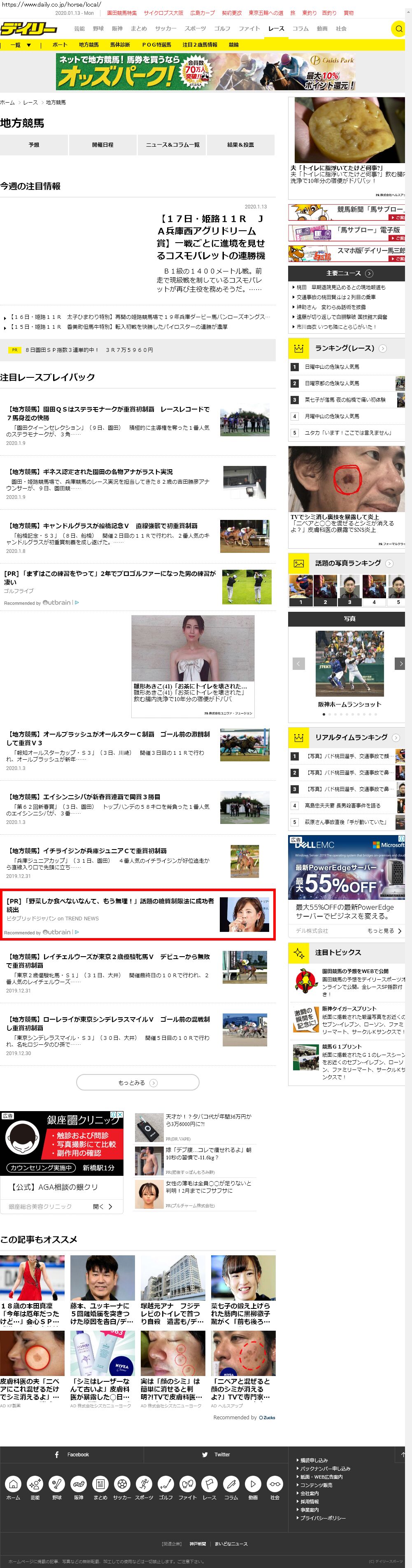Open article キャンドルグラスが船橋記念Ｖ
Screen dimensions: 412x1568
pyautogui.click(x=102, y=525)
